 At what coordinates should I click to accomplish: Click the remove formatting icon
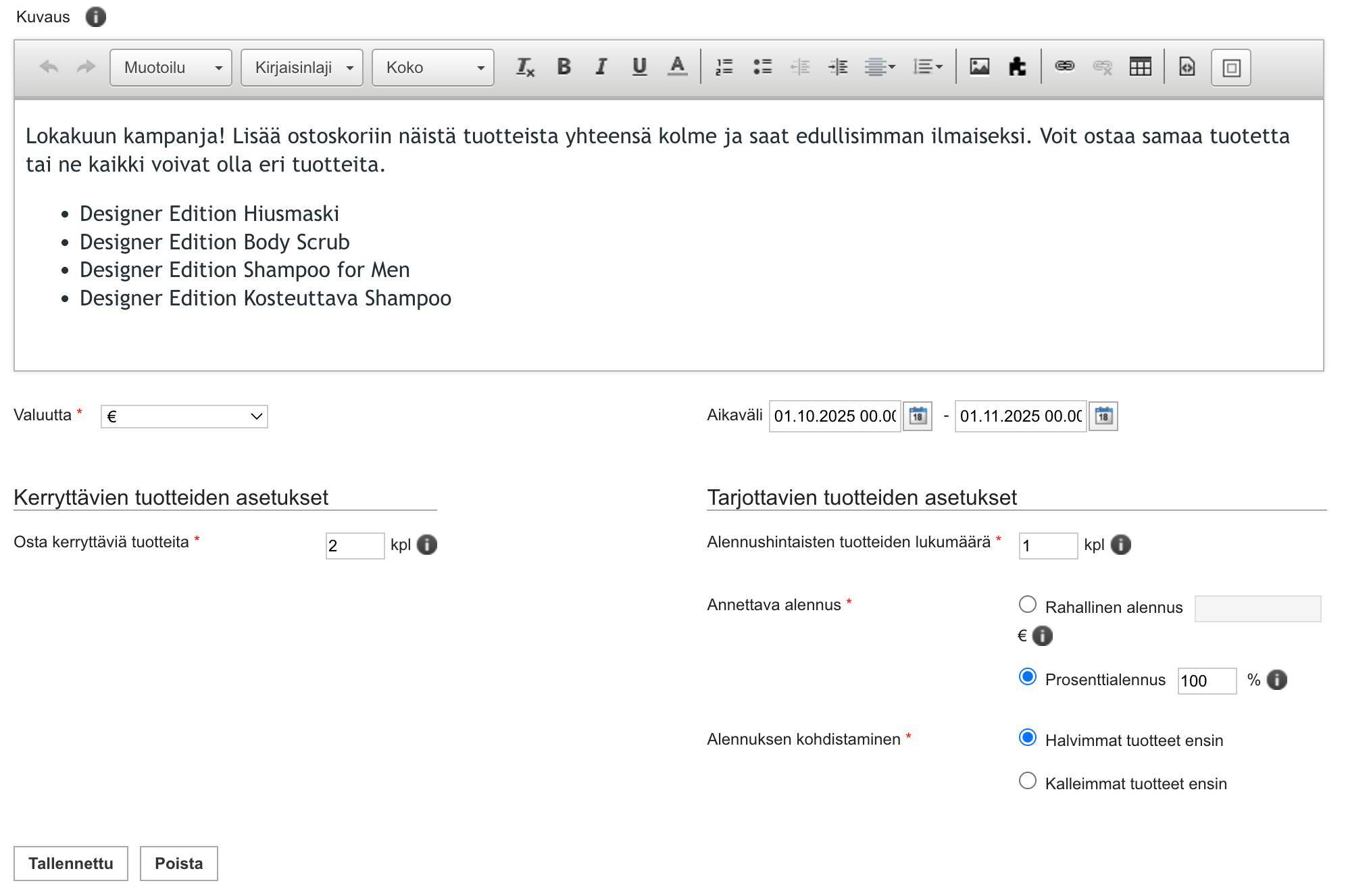(525, 67)
